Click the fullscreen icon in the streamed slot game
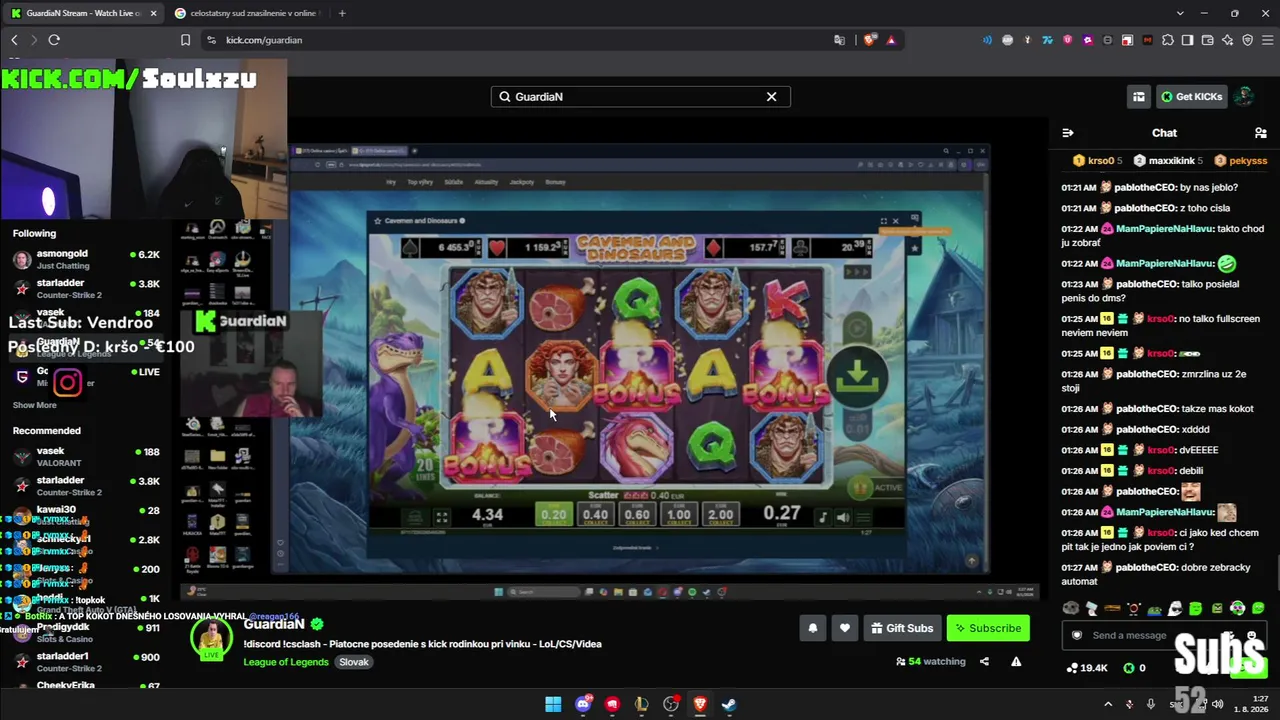The height and width of the screenshot is (720, 1280). tap(441, 517)
